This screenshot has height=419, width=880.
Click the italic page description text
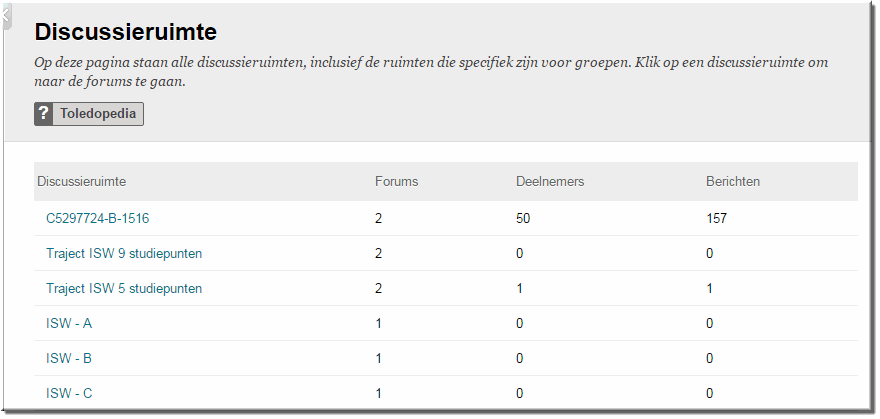click(431, 72)
